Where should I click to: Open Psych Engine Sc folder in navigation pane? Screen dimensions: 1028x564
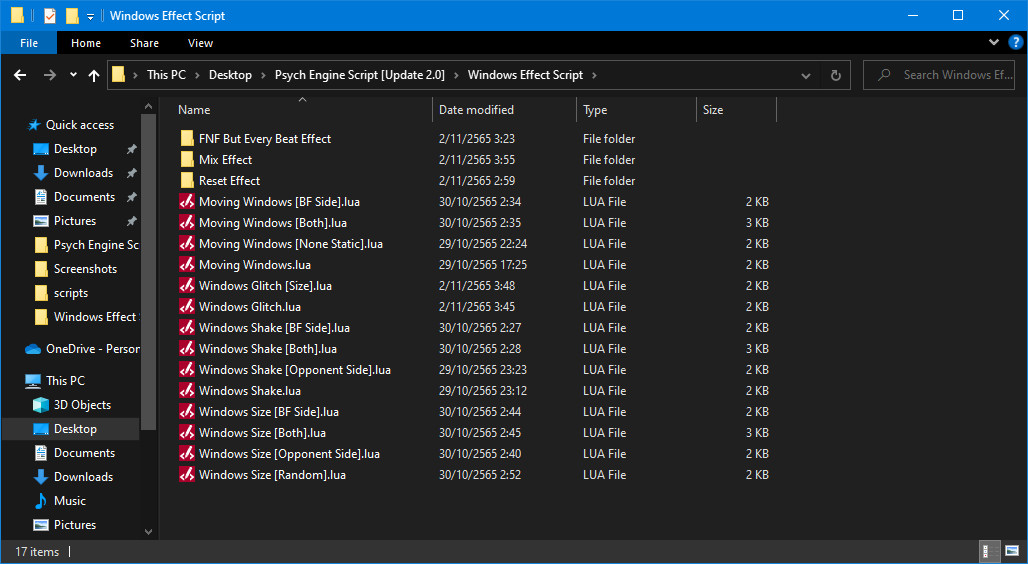[x=96, y=245]
